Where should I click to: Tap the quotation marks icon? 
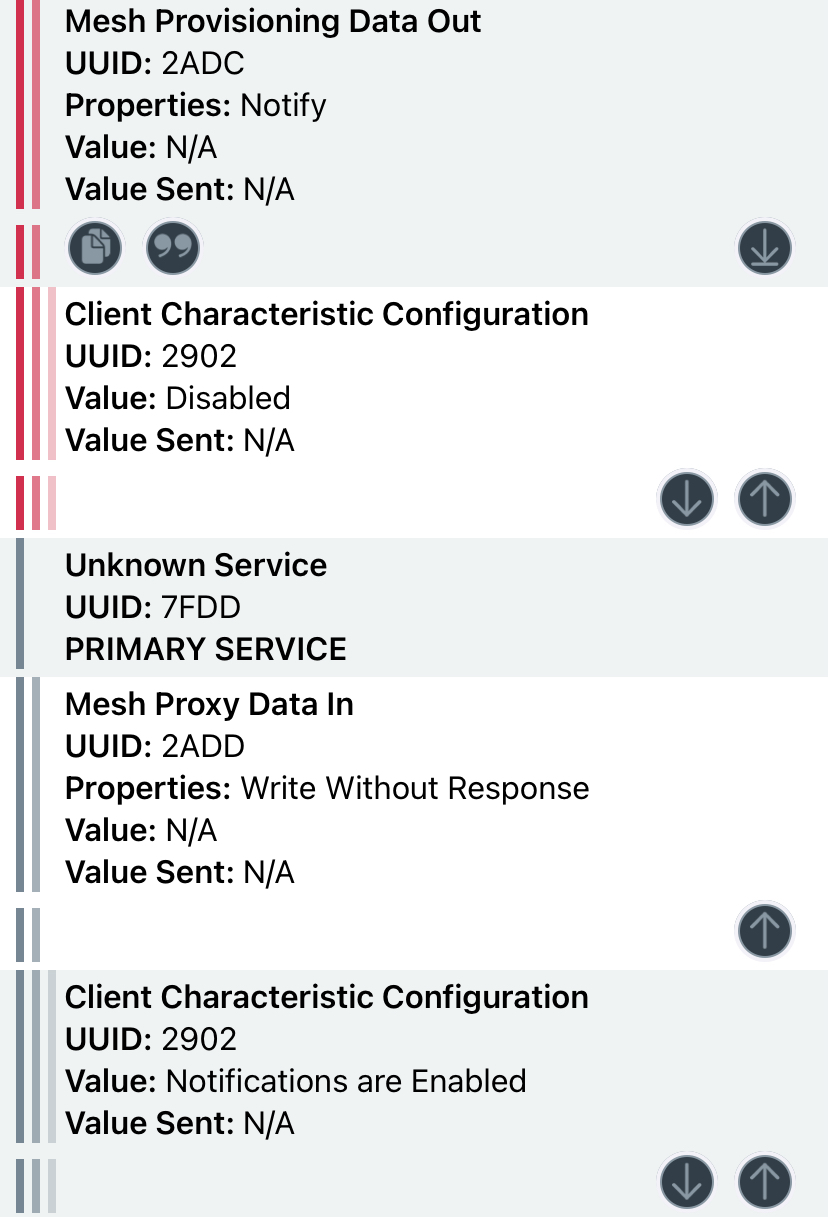(x=173, y=247)
